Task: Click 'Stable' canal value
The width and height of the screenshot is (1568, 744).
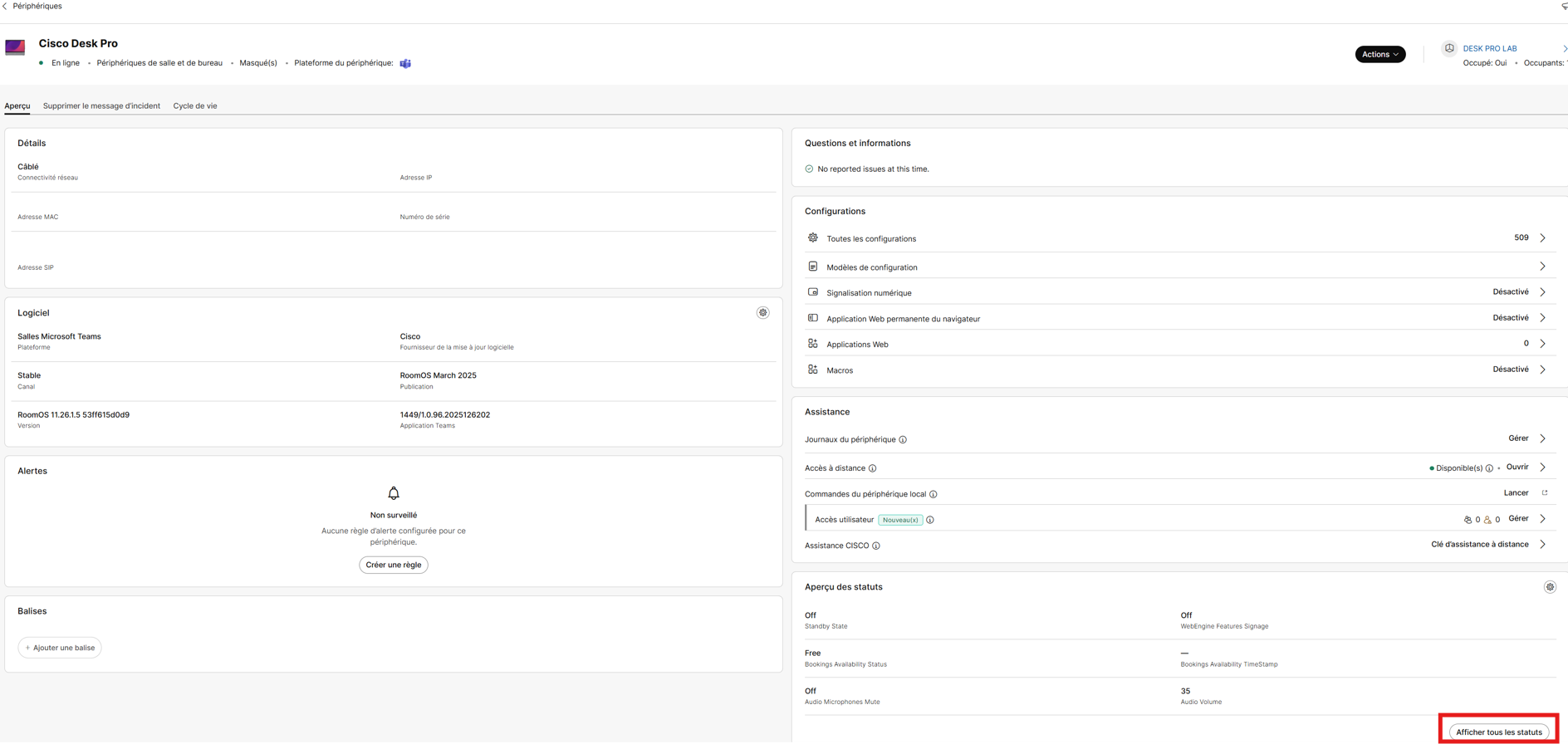Action: point(29,375)
